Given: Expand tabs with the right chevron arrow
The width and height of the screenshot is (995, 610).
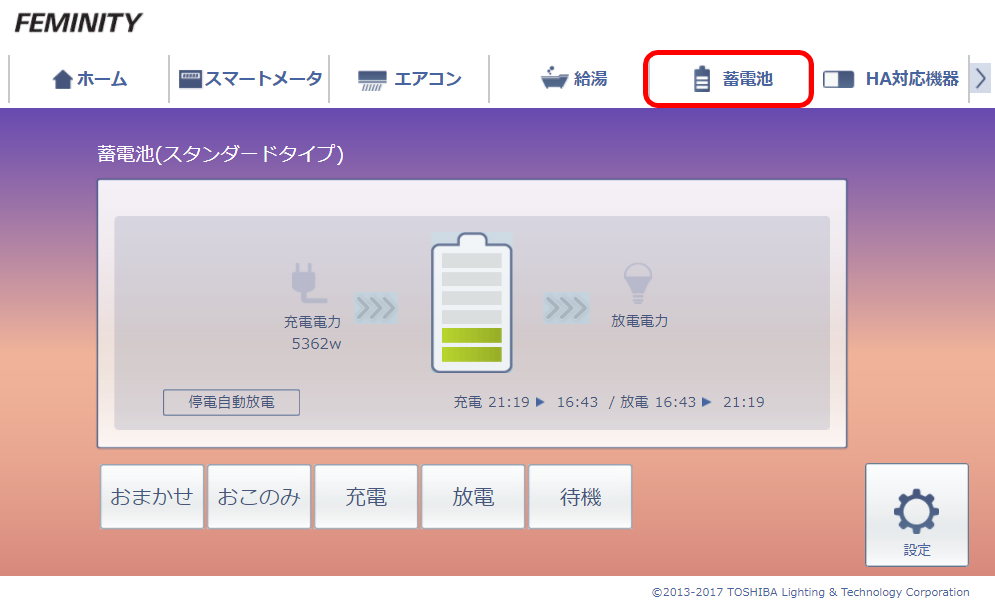Looking at the screenshot, I should click(x=980, y=79).
